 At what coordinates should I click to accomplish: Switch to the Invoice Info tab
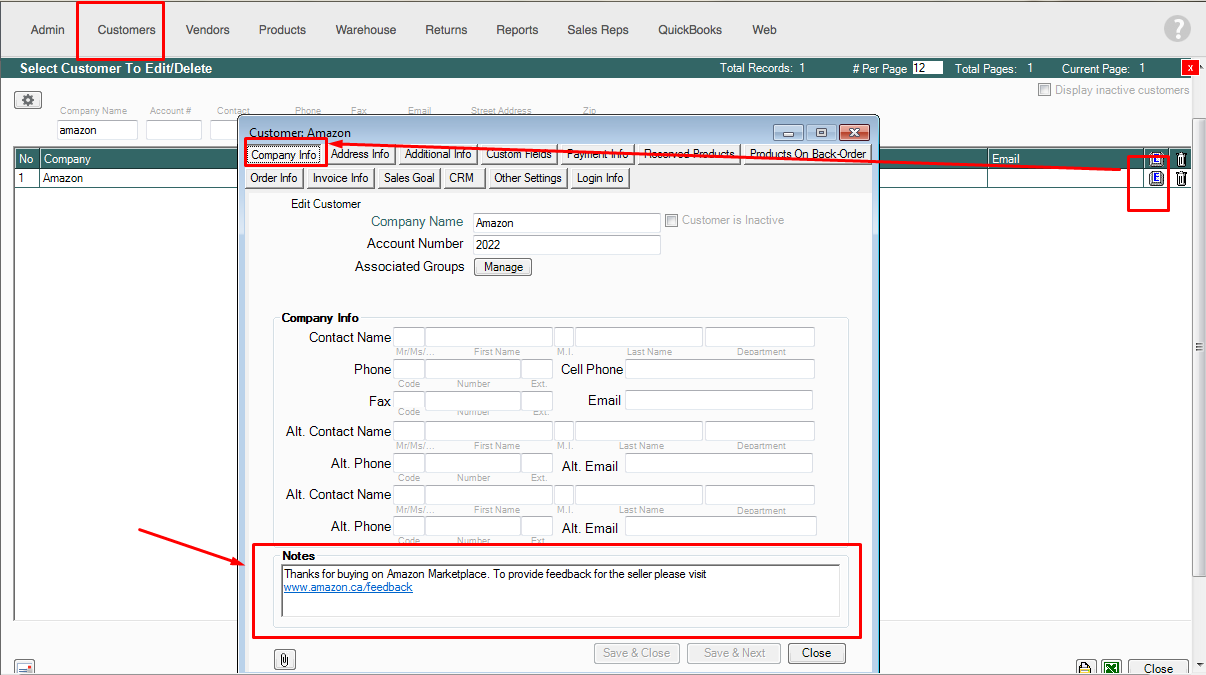[x=340, y=178]
